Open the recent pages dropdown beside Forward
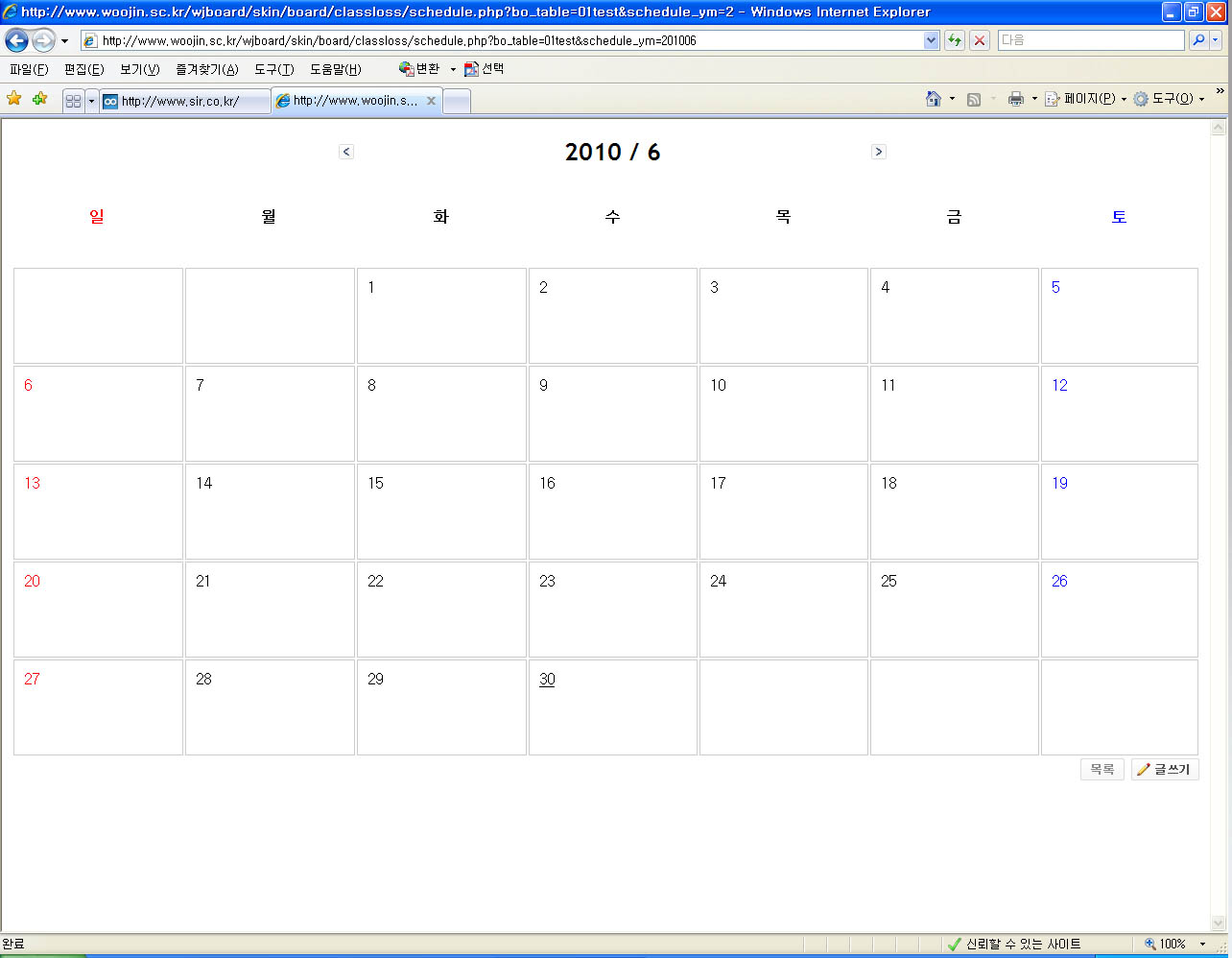The height and width of the screenshot is (958, 1232). pyautogui.click(x=64, y=41)
